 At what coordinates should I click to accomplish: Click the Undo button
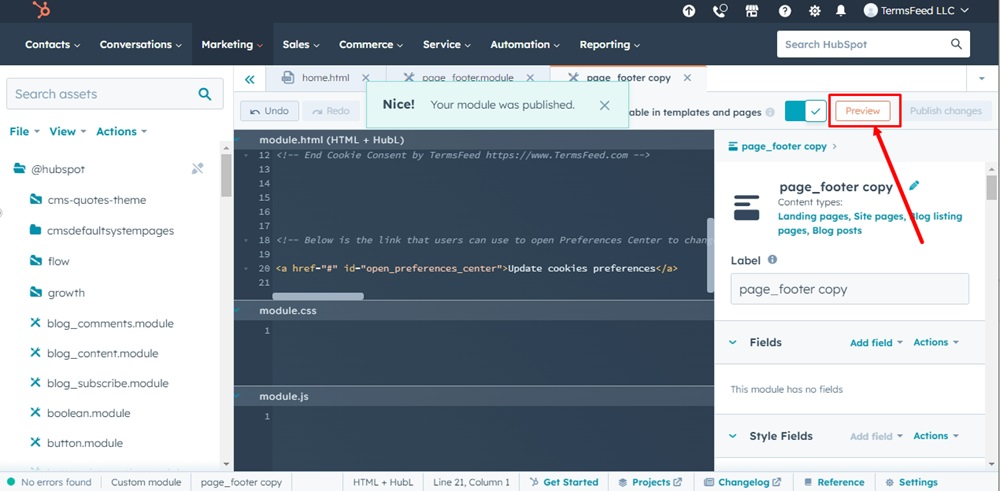[270, 111]
